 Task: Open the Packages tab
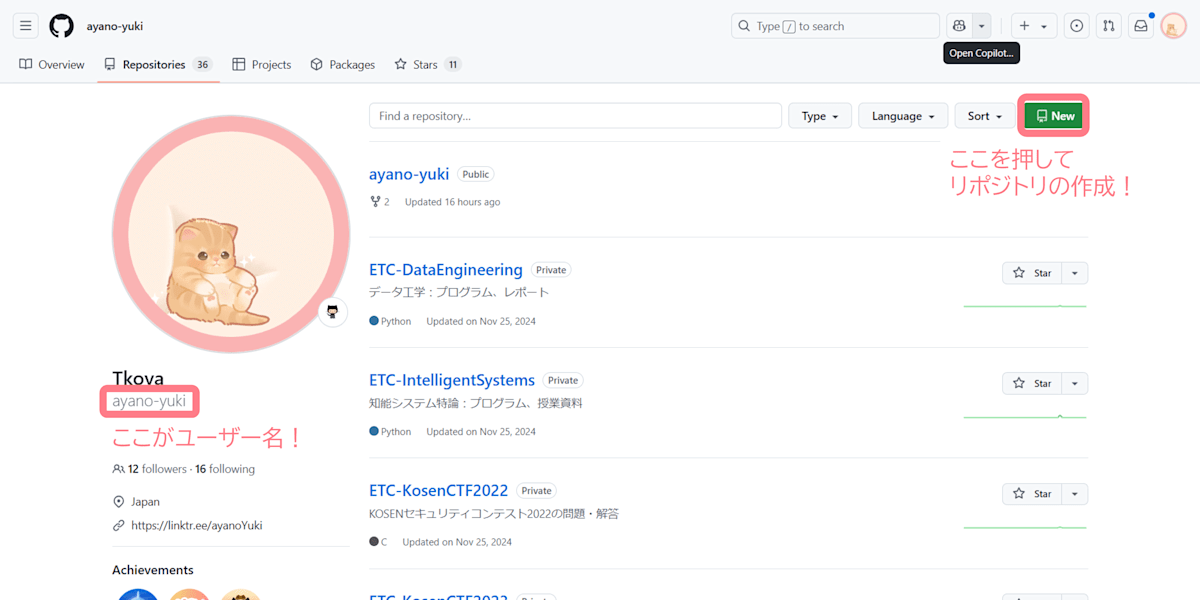pos(342,64)
